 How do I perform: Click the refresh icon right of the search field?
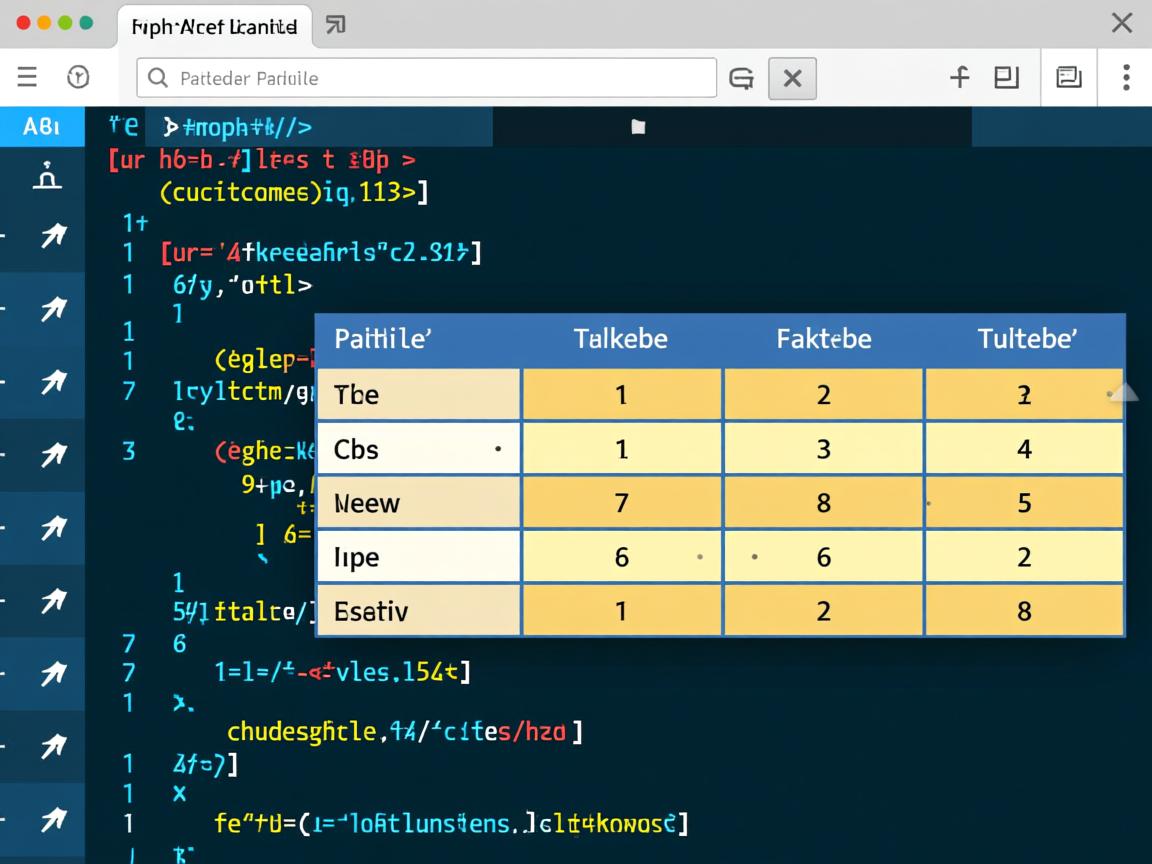pyautogui.click(x=741, y=78)
